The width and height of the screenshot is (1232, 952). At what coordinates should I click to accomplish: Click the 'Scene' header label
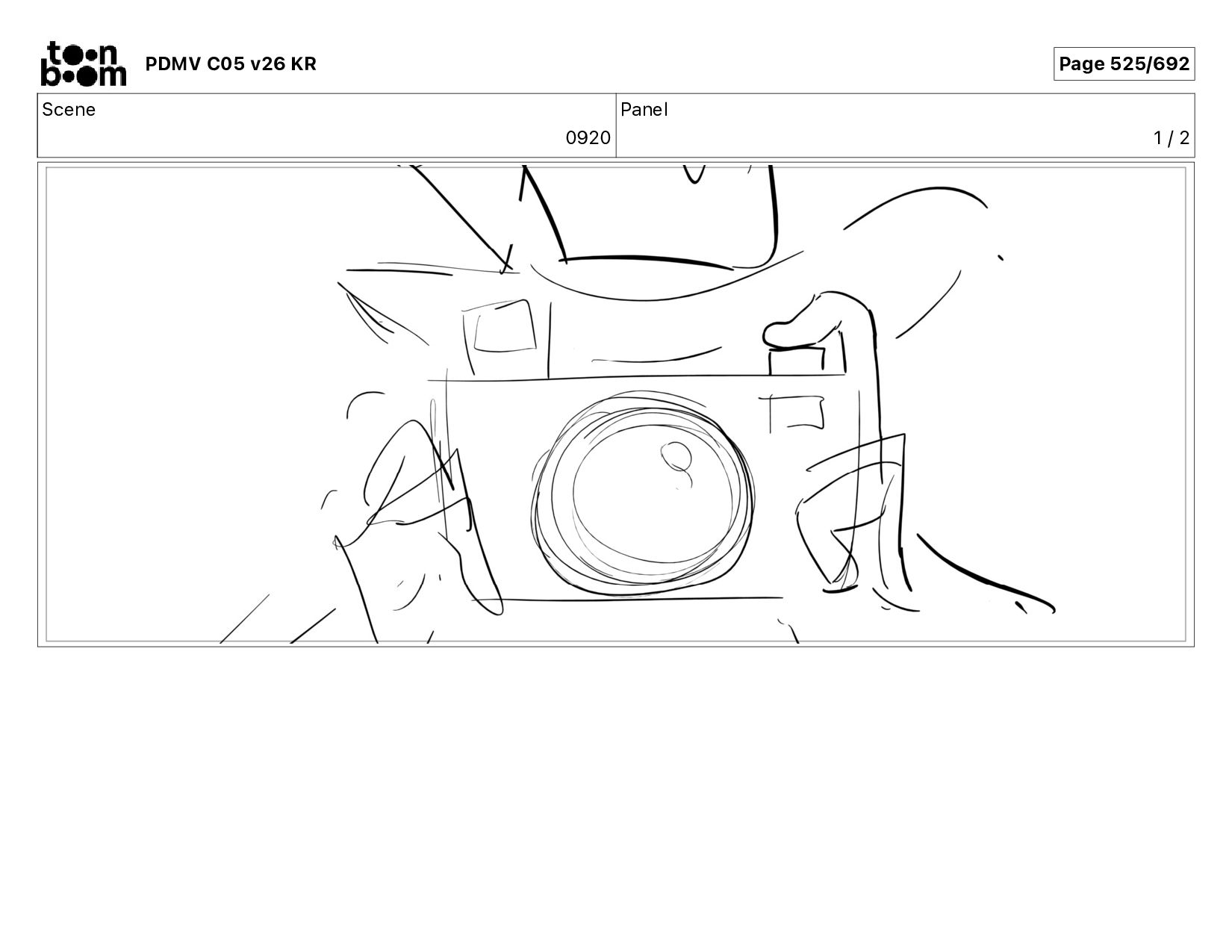click(x=69, y=110)
